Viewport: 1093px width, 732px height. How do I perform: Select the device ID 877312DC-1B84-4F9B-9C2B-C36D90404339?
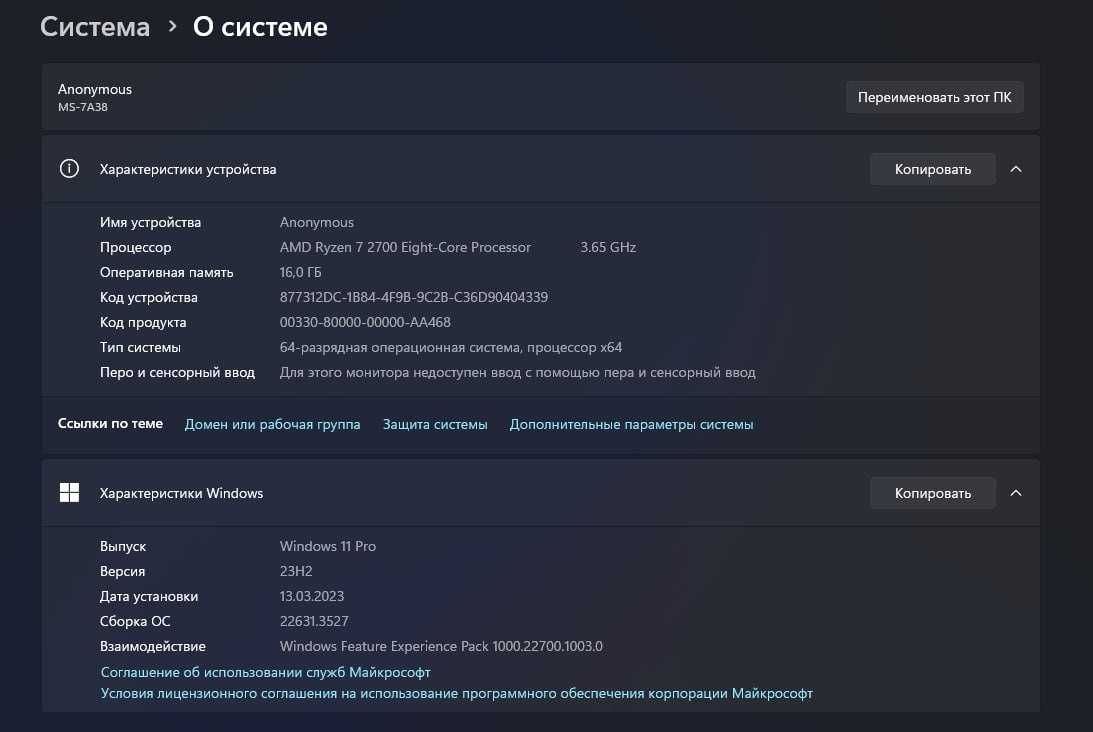pos(413,297)
